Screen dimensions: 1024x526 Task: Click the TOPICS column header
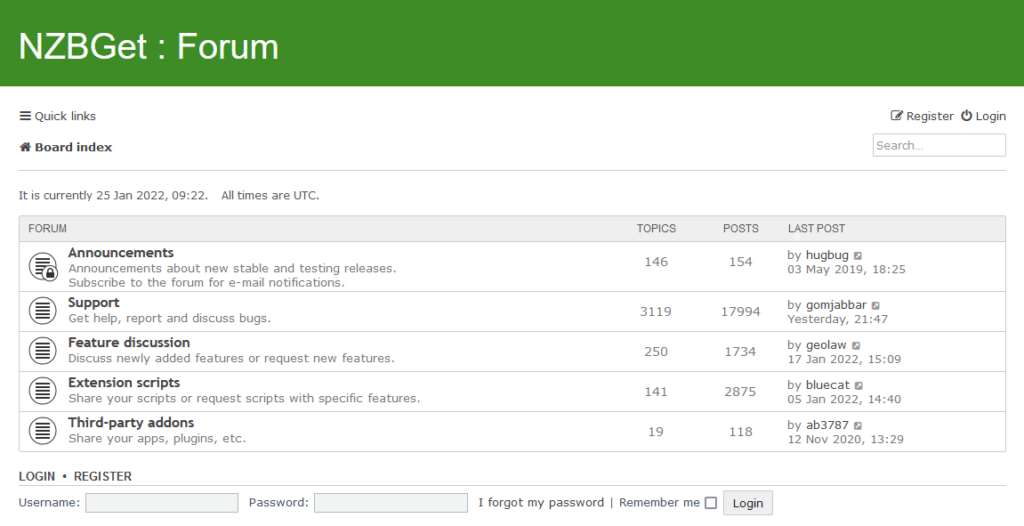(x=656, y=228)
